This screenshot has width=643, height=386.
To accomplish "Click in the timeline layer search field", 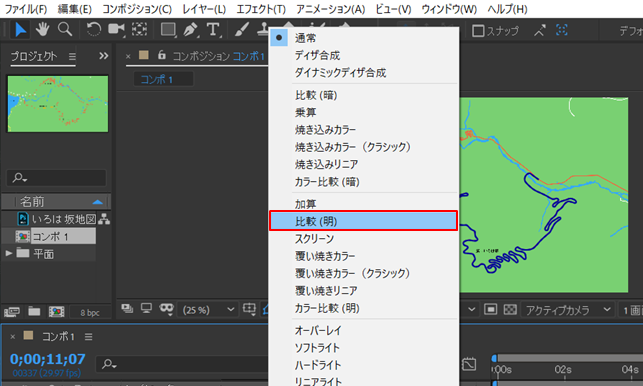I will (x=182, y=364).
